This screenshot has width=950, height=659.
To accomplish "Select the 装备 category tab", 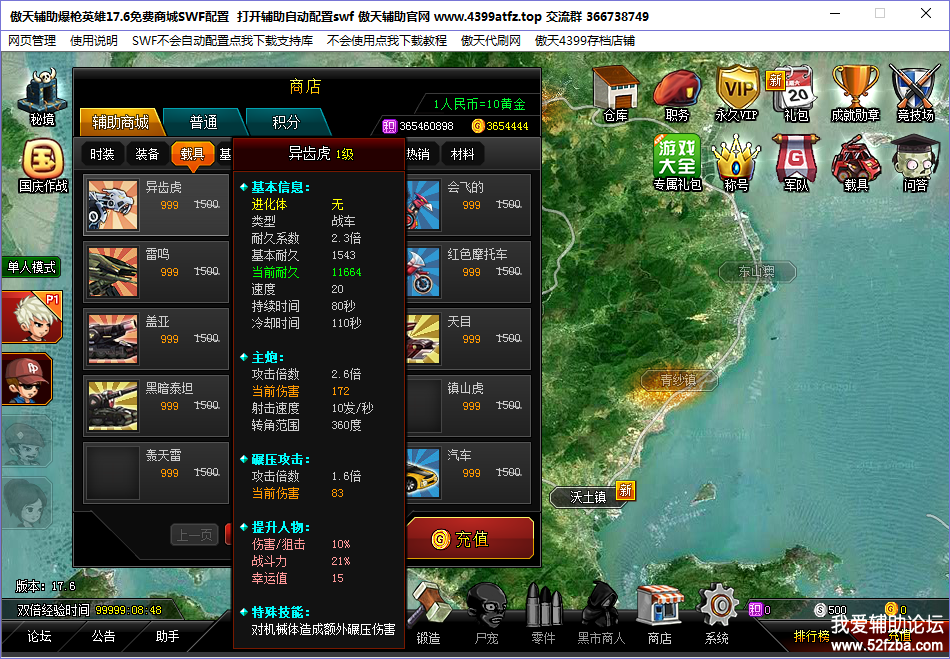I will [147, 154].
